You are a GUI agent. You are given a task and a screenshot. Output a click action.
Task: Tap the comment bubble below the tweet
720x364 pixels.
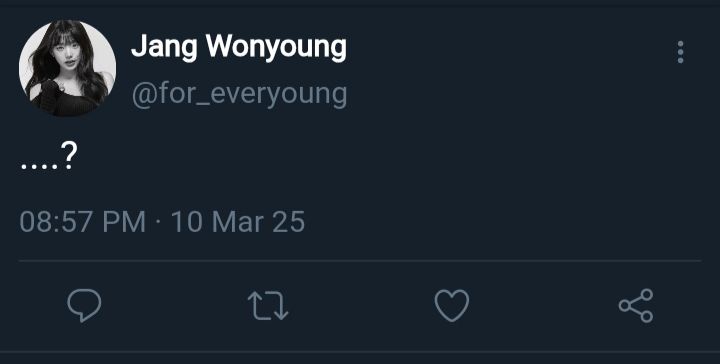pyautogui.click(x=84, y=305)
